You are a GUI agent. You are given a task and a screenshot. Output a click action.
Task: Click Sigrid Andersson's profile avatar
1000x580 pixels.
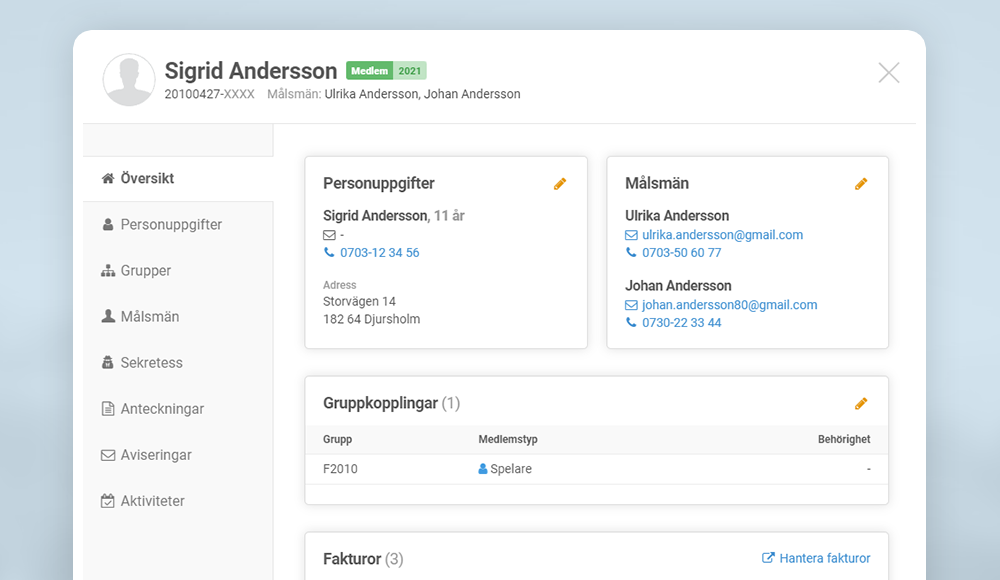tap(129, 80)
